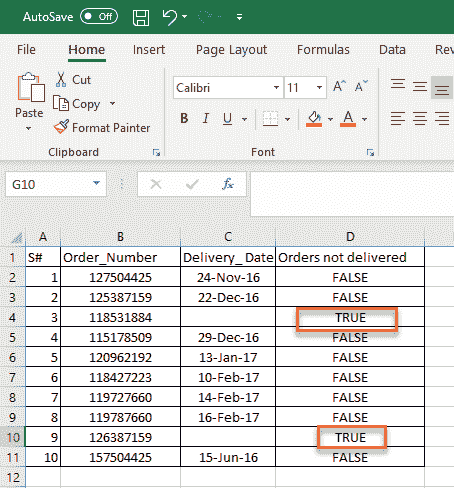Toggle Italic formatting
Screen dimensions: 454x488
tap(206, 118)
